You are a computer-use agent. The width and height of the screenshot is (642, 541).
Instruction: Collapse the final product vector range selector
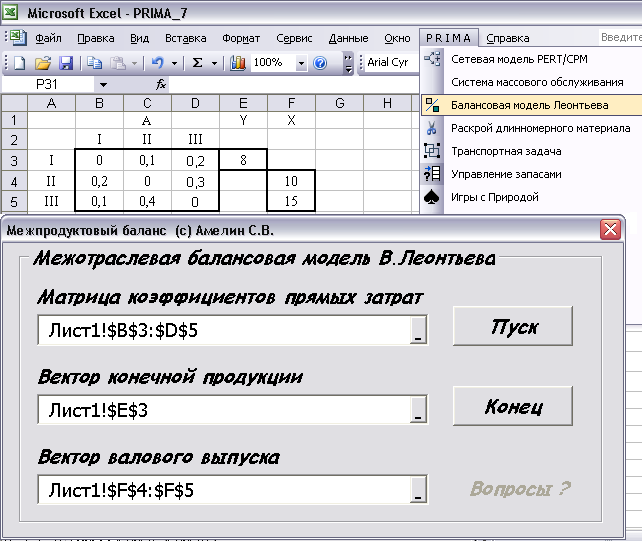pyautogui.click(x=418, y=410)
